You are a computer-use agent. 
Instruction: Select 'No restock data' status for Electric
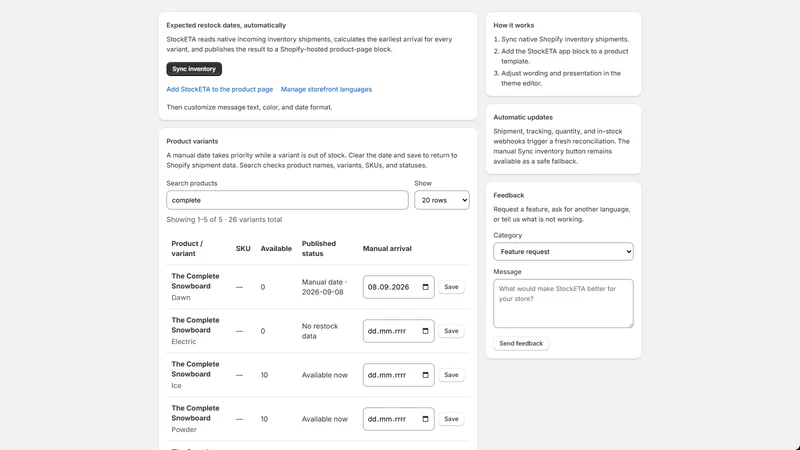click(x=320, y=331)
